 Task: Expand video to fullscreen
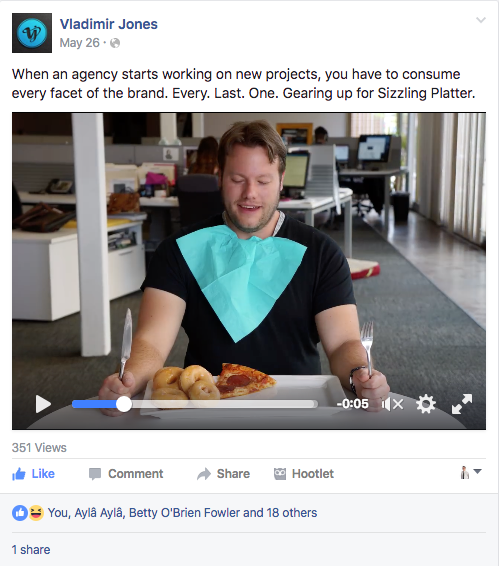(462, 404)
